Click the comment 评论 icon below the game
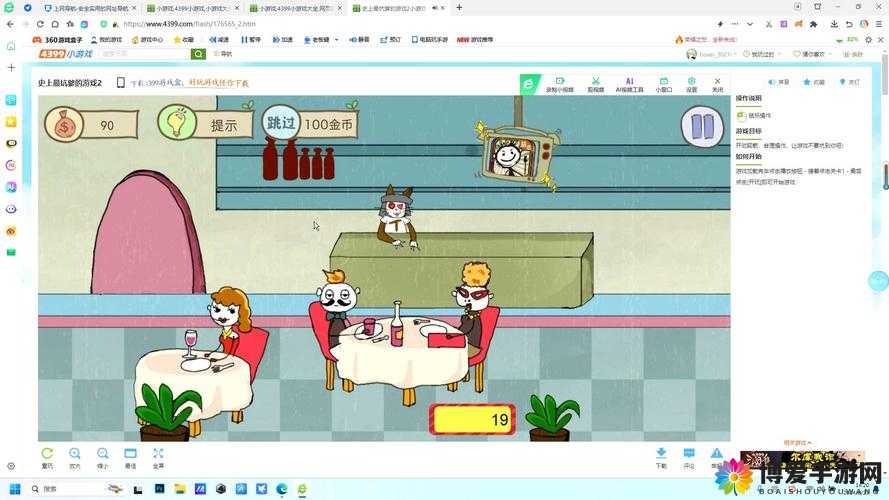 [x=689, y=457]
